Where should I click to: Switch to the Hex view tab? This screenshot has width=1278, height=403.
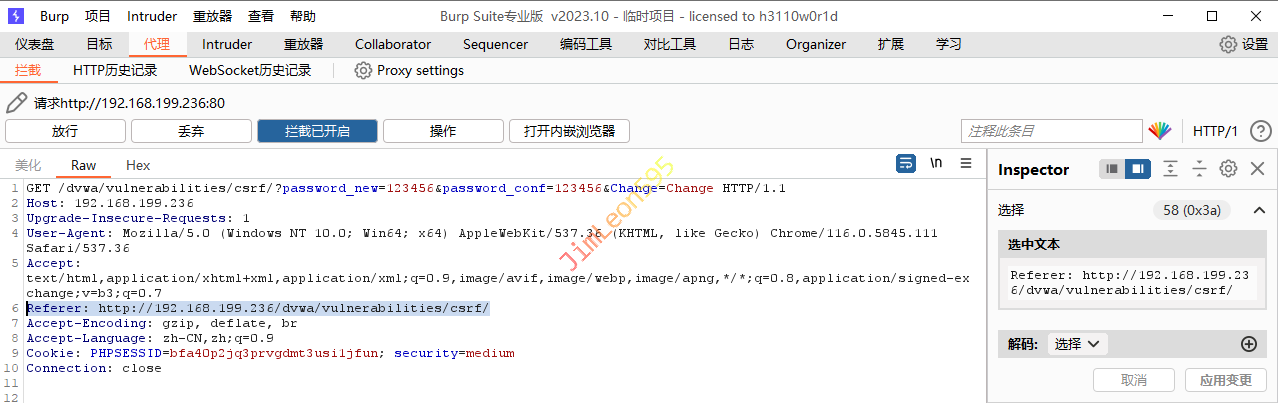pos(138,165)
